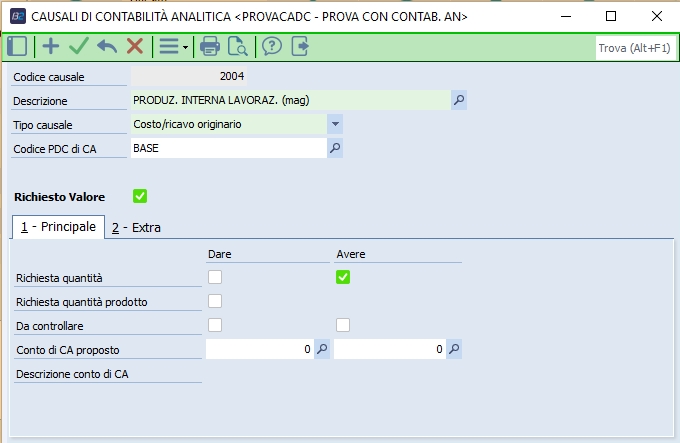Open lookup for Codice PDC di CA
The image size is (680, 443).
[x=336, y=148]
